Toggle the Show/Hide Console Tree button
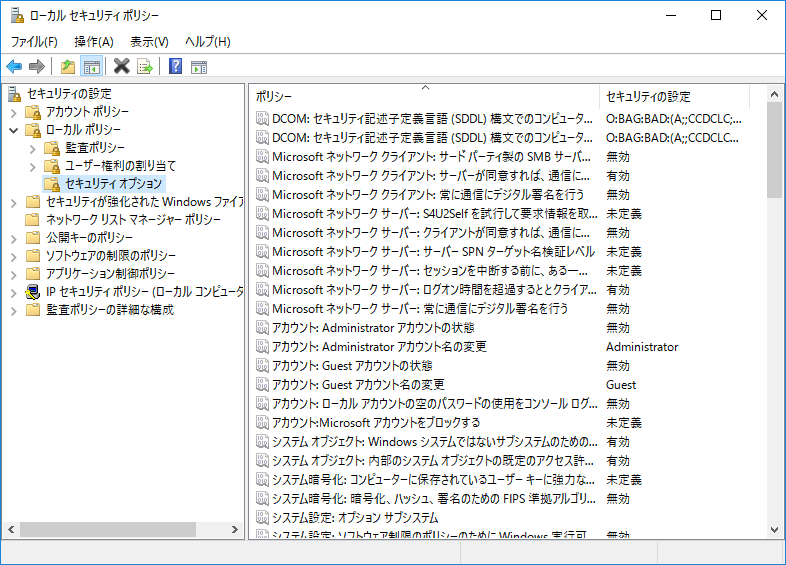Image resolution: width=786 pixels, height=565 pixels. tap(91, 67)
